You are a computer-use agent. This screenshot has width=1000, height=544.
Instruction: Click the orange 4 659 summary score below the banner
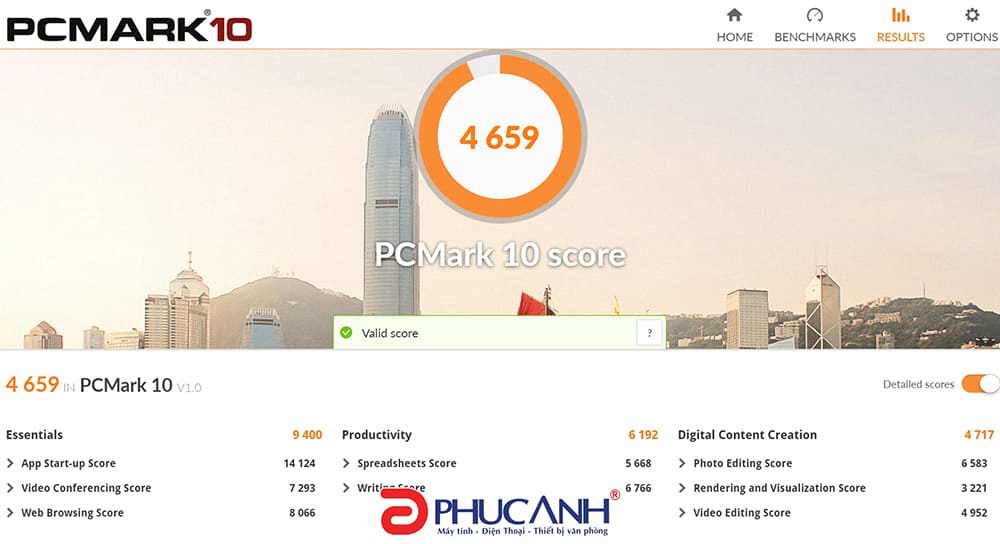click(x=33, y=385)
